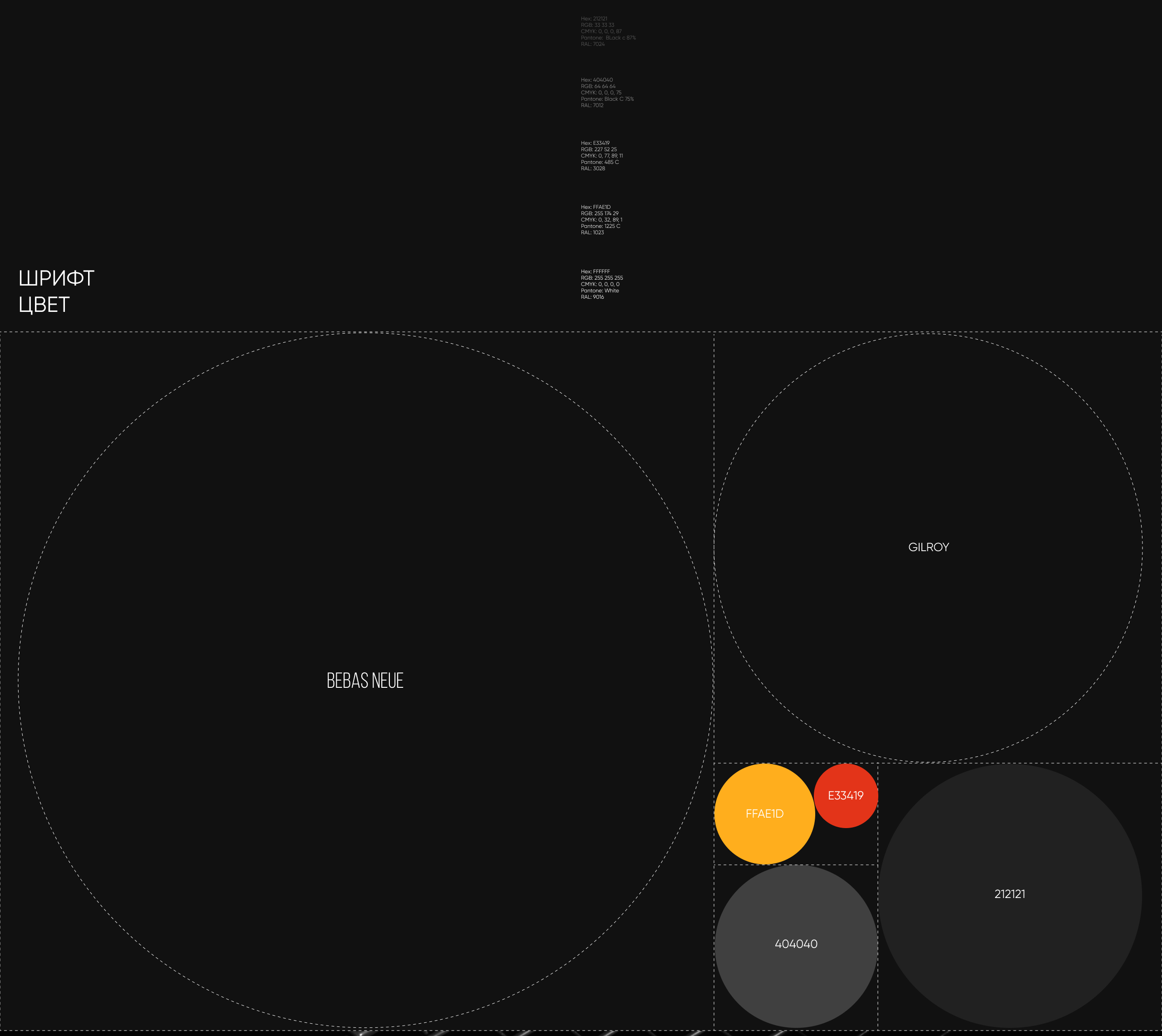The height and width of the screenshot is (1036, 1162).
Task: Click the 'Hex: E33419' text line
Action: 595,143
